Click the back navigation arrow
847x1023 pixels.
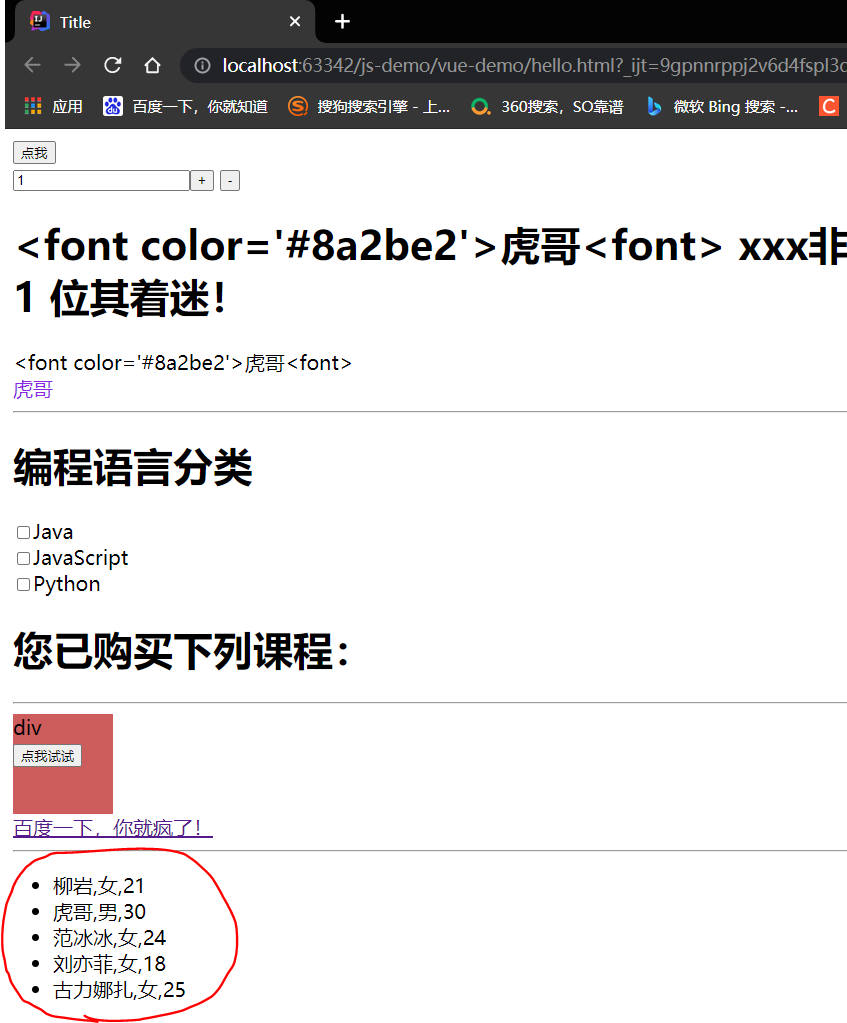pos(31,64)
